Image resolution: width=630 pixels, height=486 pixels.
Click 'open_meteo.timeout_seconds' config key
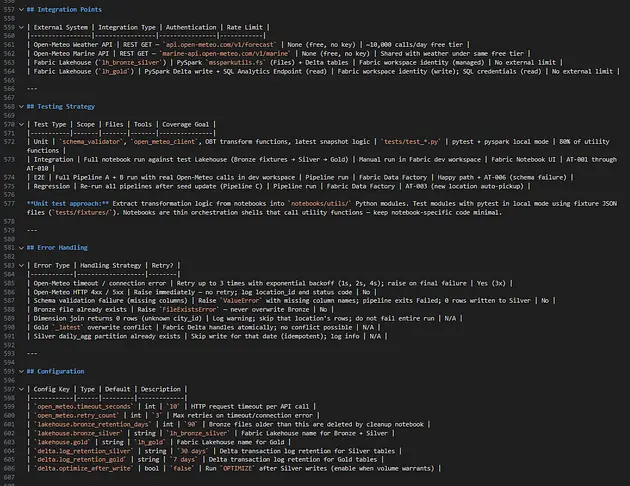84,406
